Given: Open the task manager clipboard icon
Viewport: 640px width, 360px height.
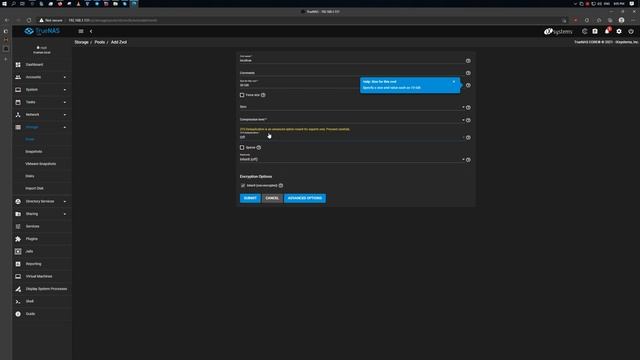Looking at the screenshot, I should point(595,31).
